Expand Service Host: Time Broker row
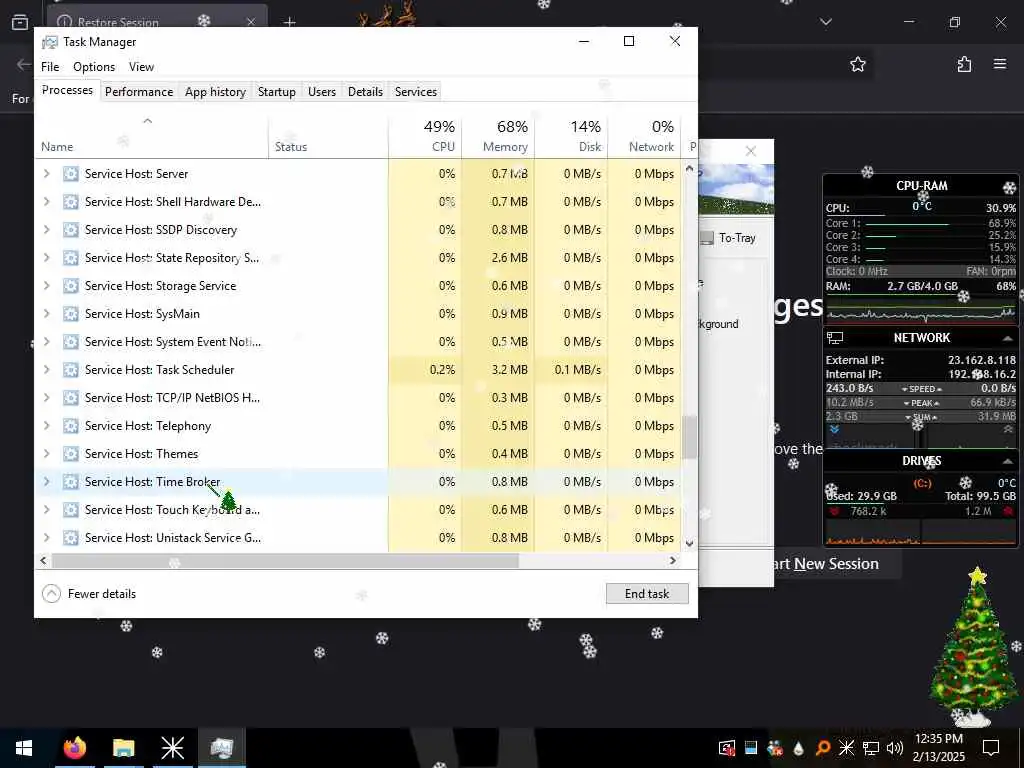Screen dimensions: 1024x768 click(x=46, y=482)
